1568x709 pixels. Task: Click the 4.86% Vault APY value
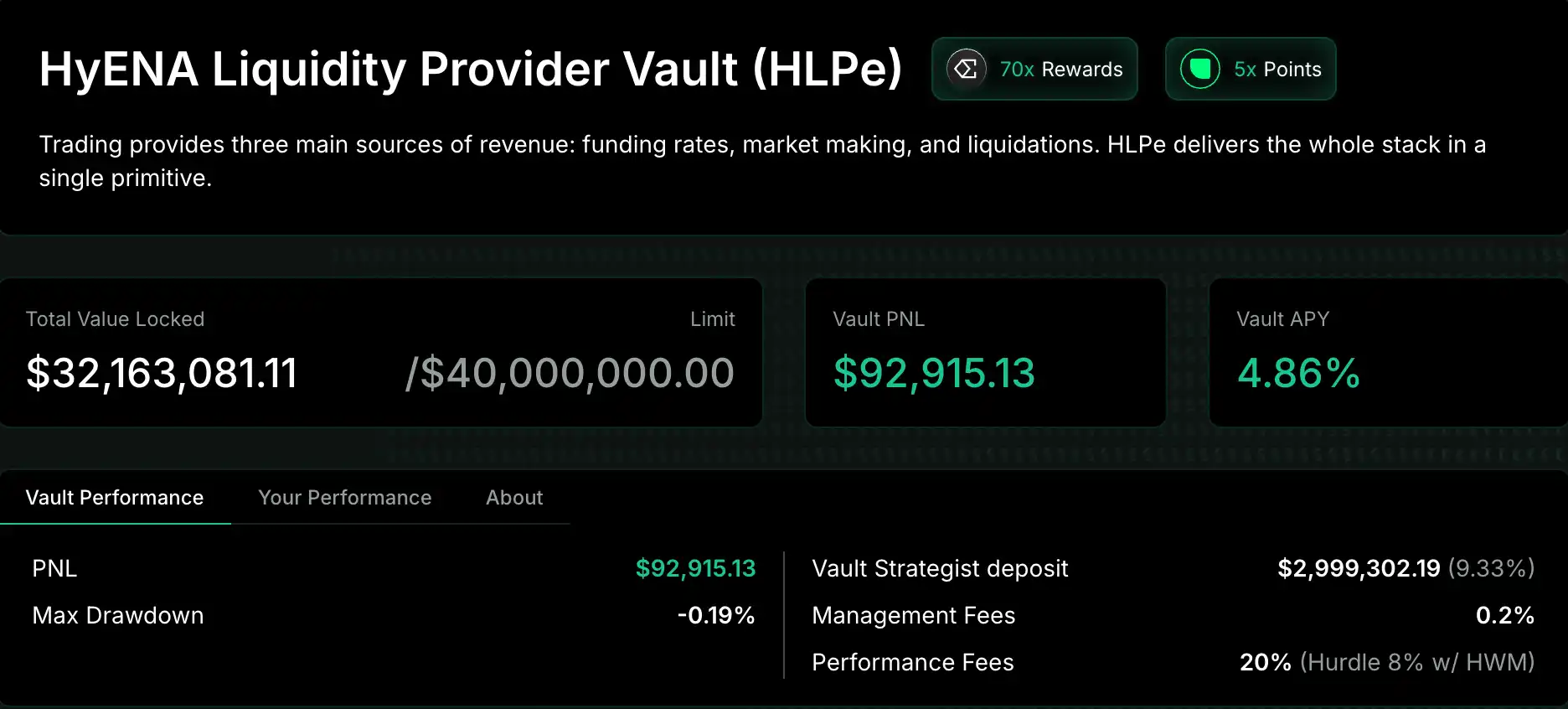click(x=1298, y=373)
